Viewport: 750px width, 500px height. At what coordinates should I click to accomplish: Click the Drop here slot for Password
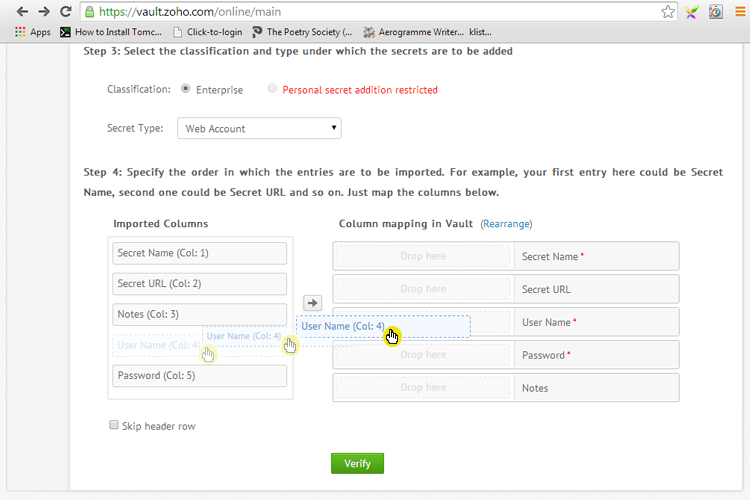click(x=423, y=355)
